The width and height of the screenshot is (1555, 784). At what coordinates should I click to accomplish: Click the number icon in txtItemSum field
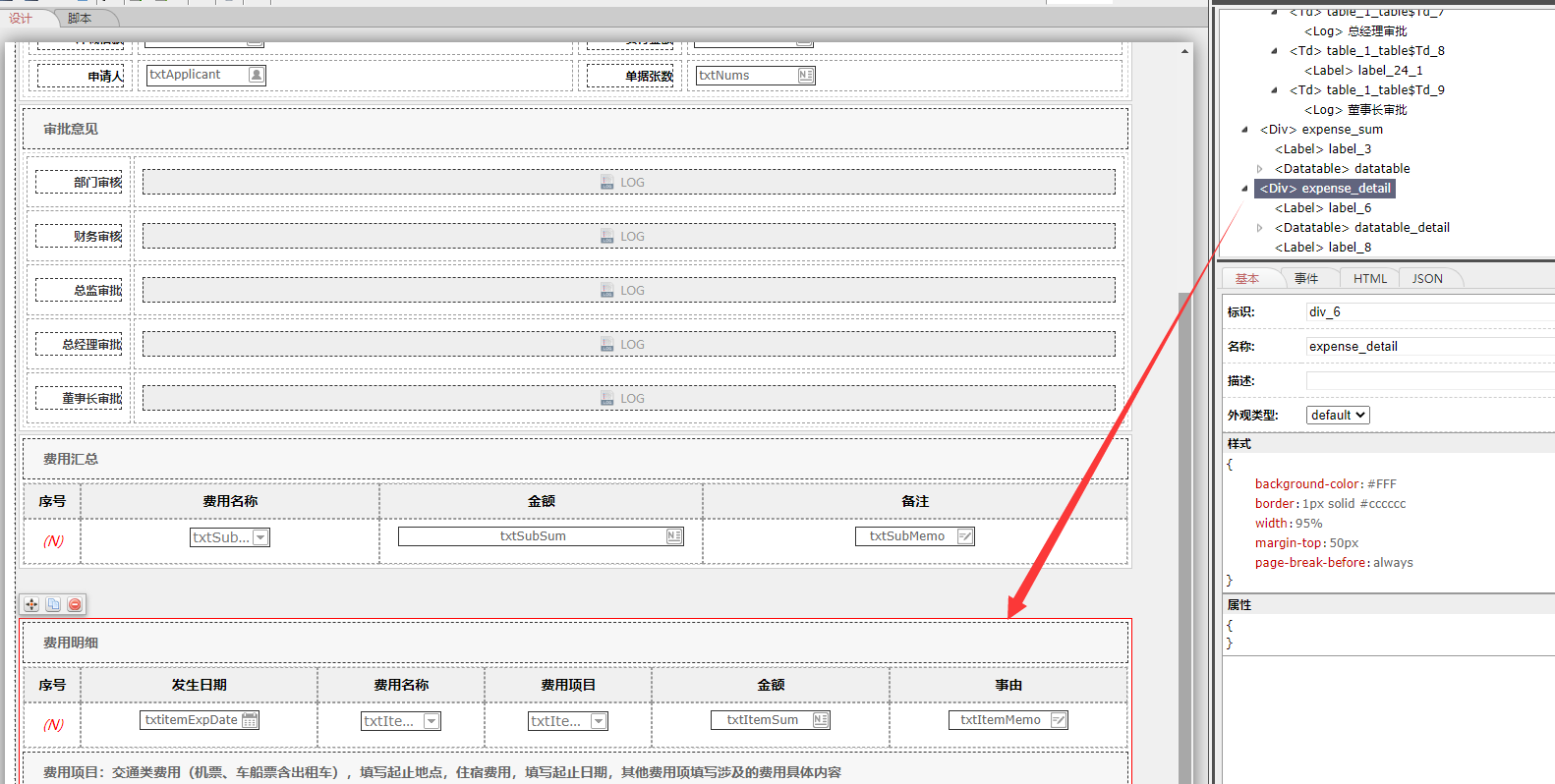click(x=821, y=720)
